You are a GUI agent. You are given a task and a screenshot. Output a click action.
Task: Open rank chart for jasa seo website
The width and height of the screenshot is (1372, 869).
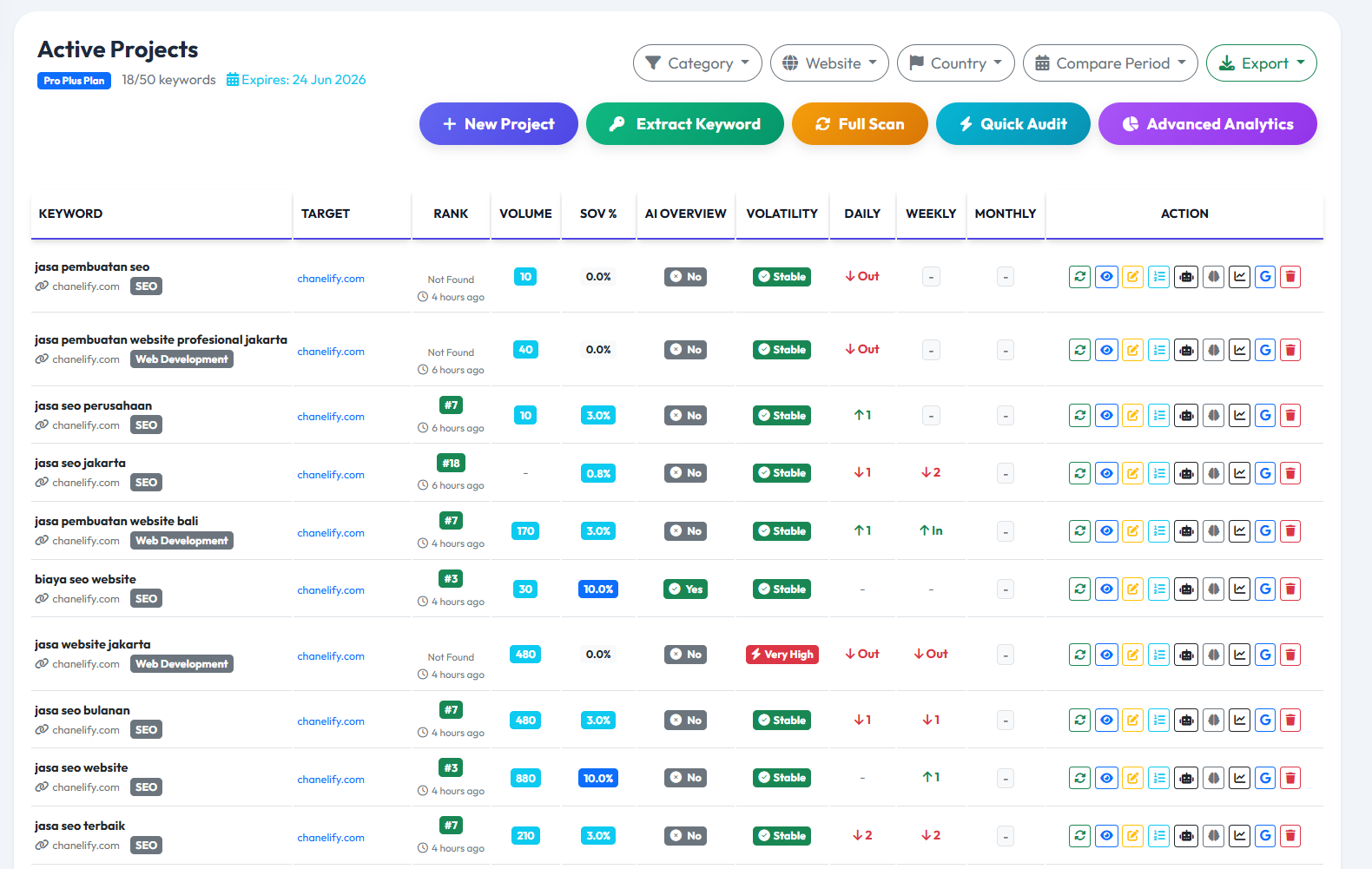pos(1240,779)
